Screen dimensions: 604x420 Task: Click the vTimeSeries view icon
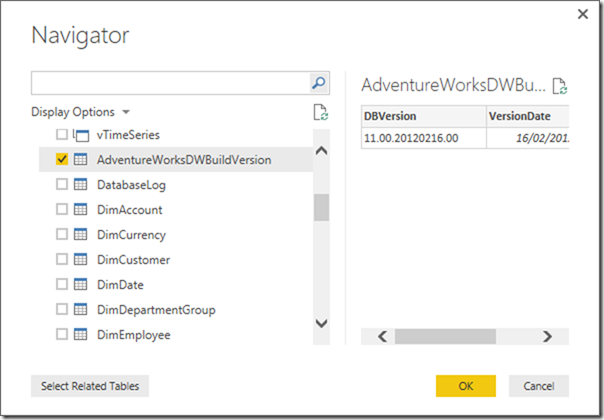pos(81,135)
